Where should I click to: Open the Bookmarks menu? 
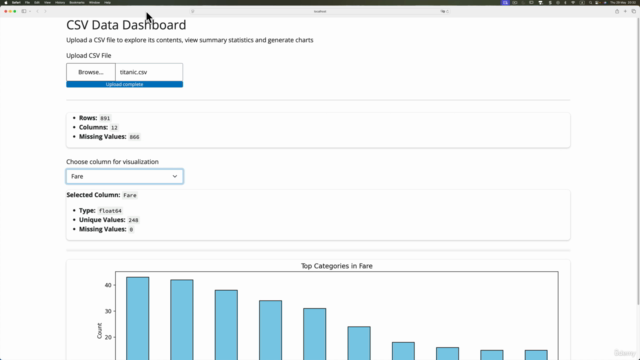(77, 2)
